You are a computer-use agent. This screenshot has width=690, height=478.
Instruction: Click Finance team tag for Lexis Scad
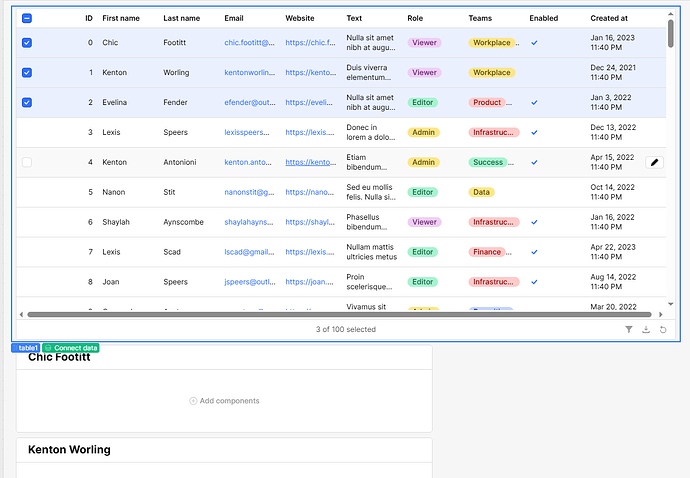click(487, 252)
